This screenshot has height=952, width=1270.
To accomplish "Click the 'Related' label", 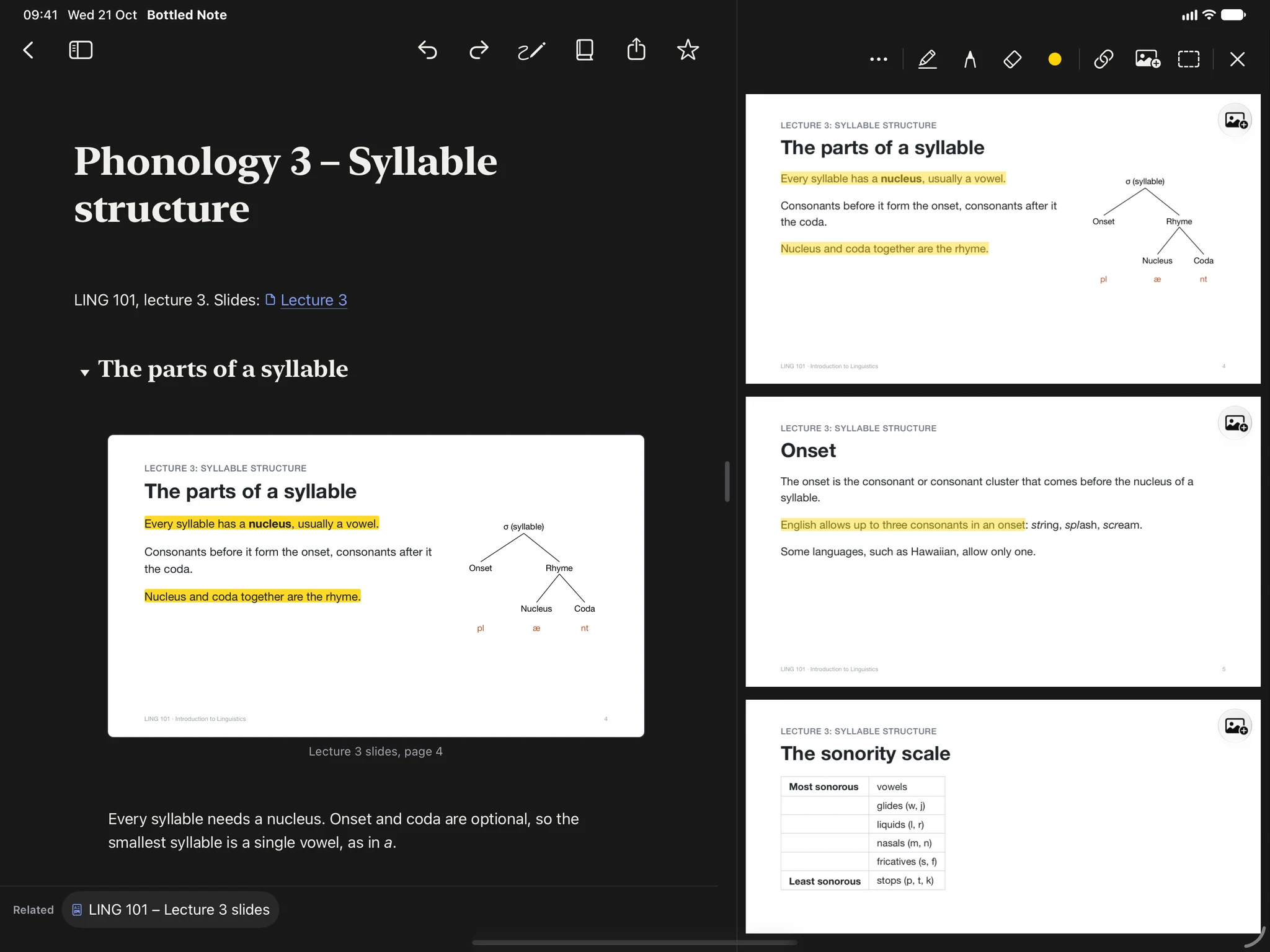I will pyautogui.click(x=33, y=910).
